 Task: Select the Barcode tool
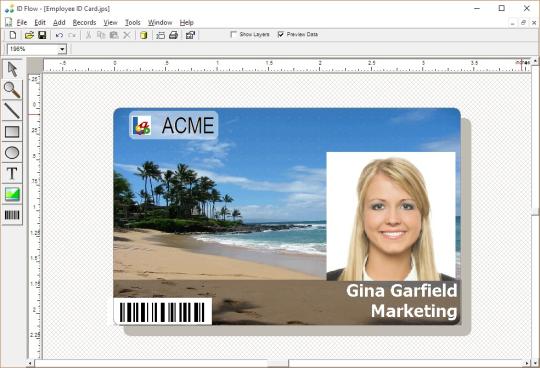[x=12, y=215]
